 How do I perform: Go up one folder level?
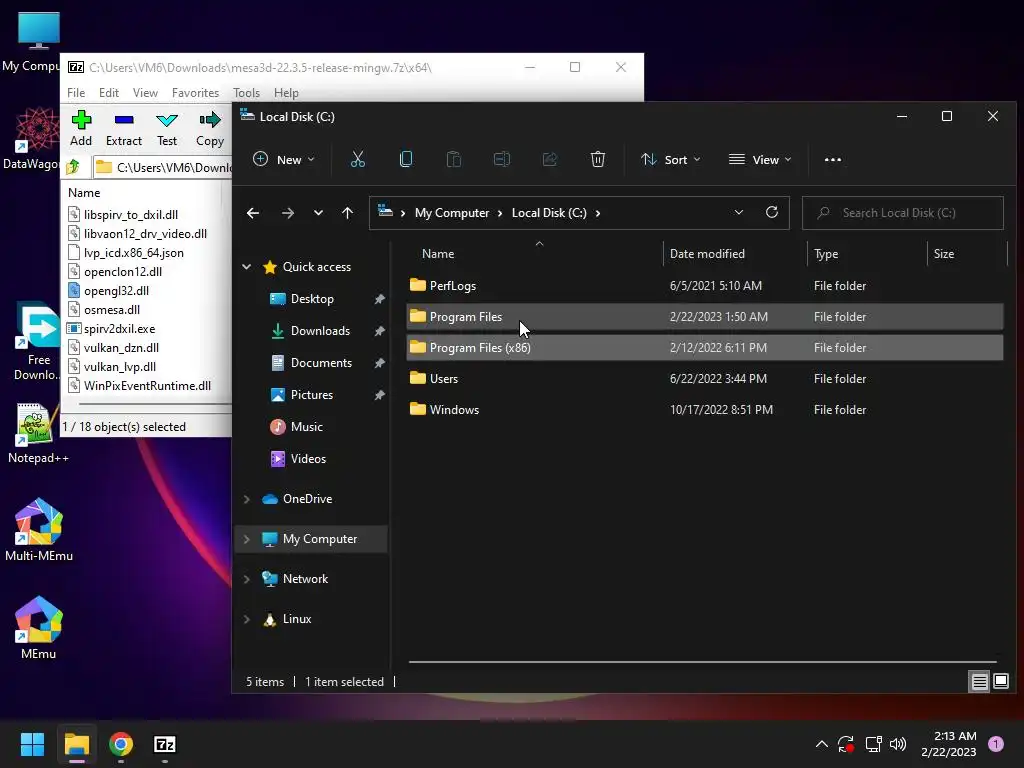coord(347,213)
